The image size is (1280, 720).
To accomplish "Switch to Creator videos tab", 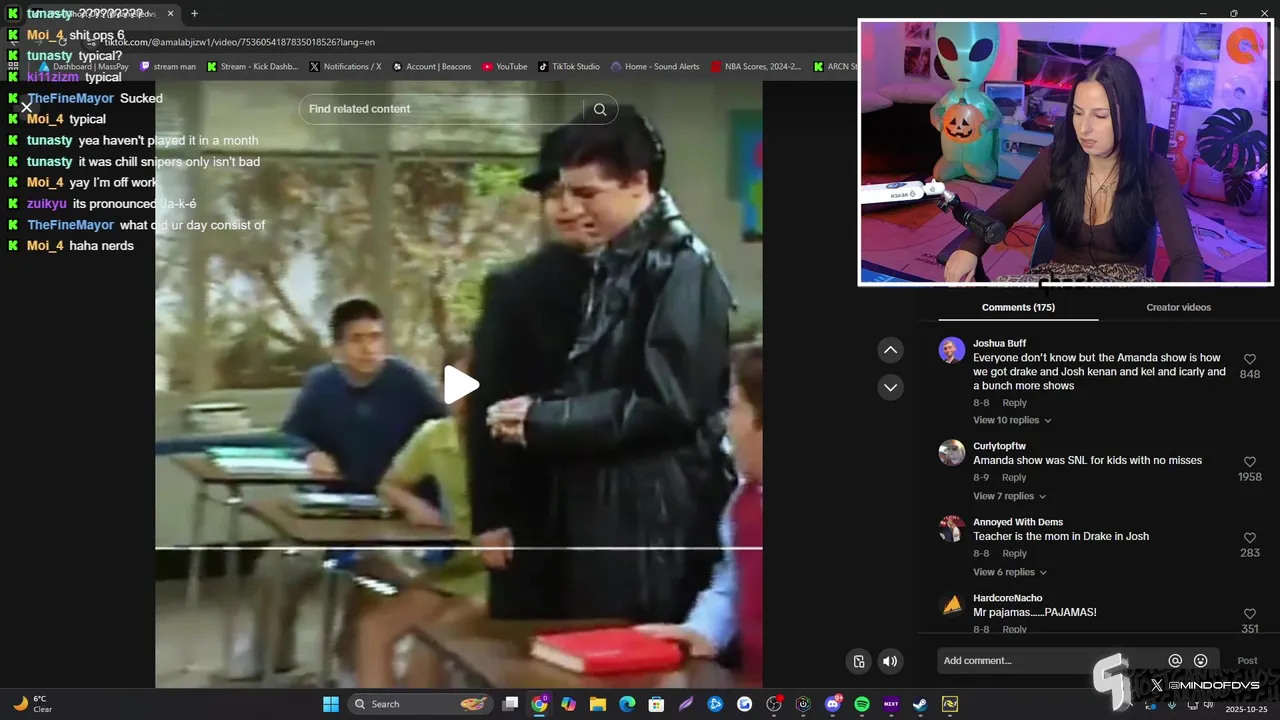I will point(1178,307).
